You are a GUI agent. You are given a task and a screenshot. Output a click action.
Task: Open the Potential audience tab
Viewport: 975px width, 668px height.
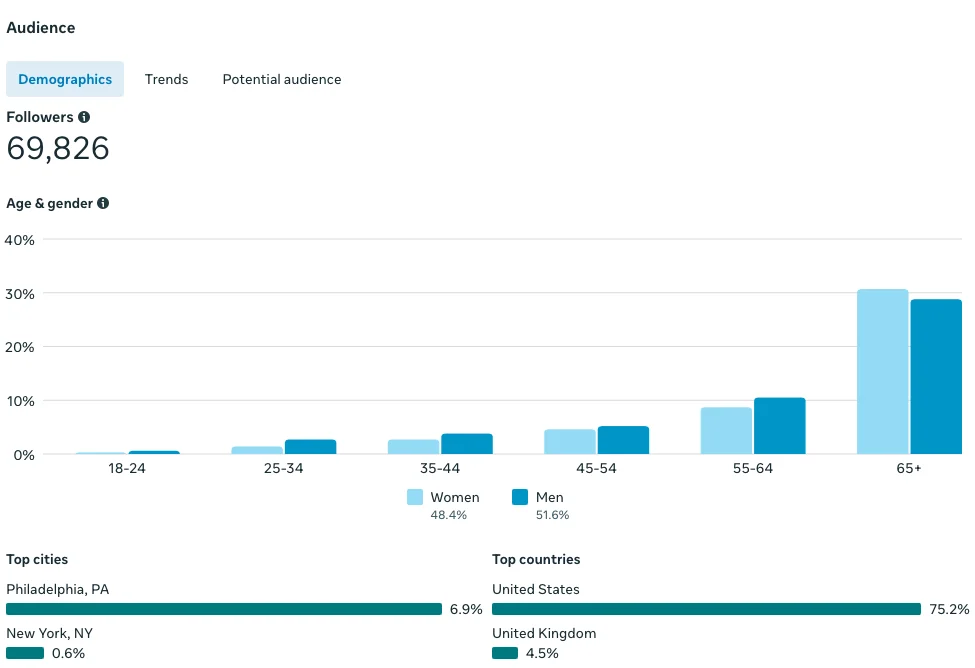tap(282, 79)
